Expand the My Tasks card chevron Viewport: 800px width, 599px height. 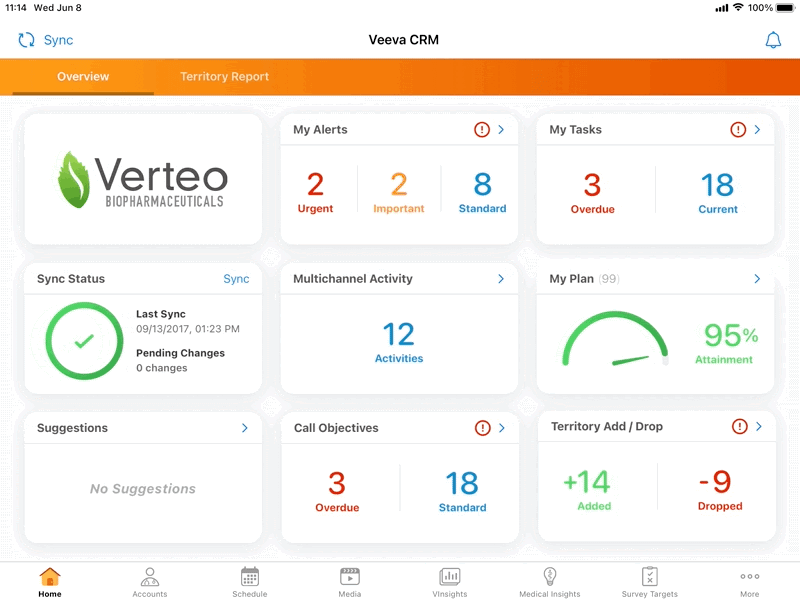pos(758,130)
